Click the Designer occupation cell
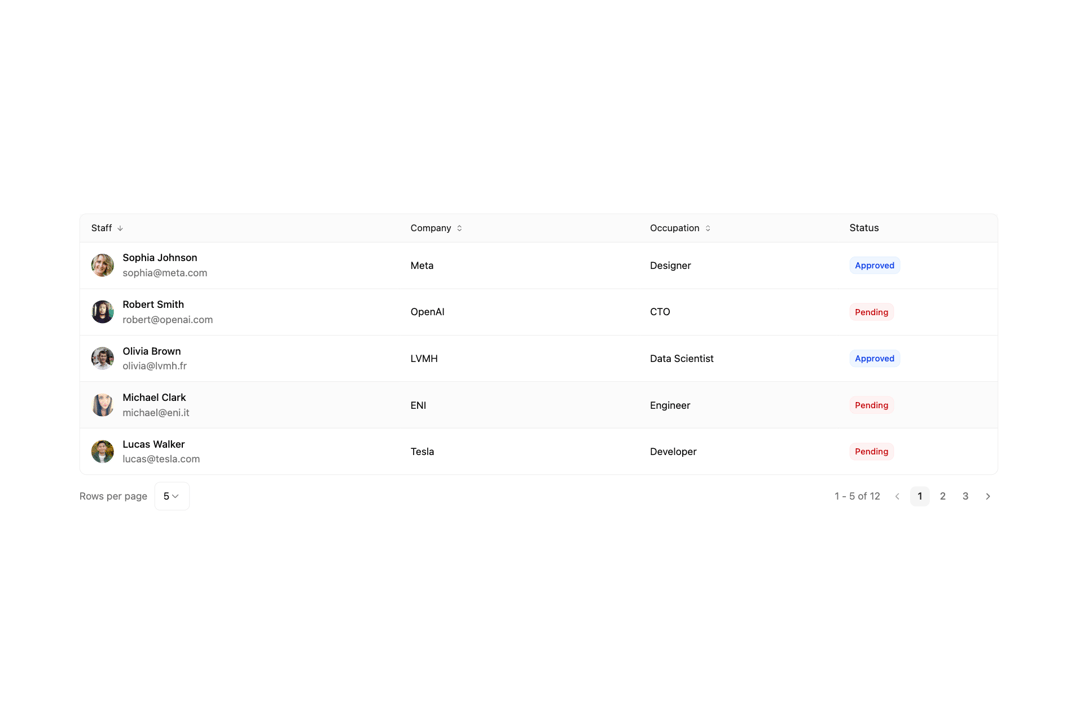 (670, 265)
